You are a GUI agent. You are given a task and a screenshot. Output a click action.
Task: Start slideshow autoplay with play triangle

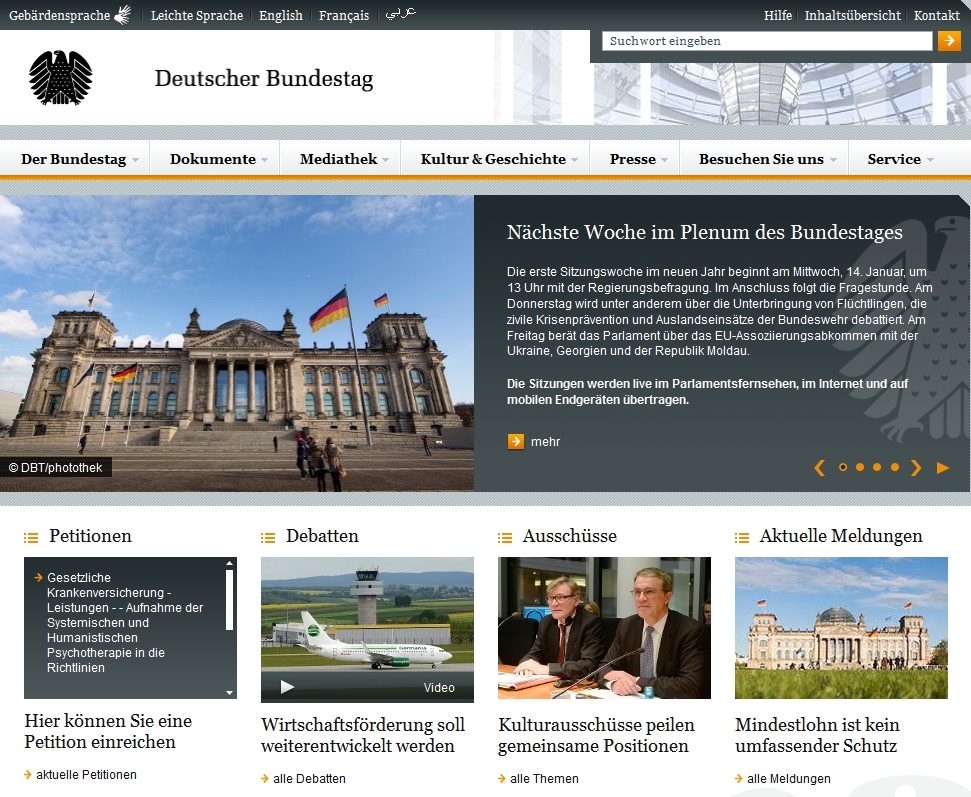point(943,468)
